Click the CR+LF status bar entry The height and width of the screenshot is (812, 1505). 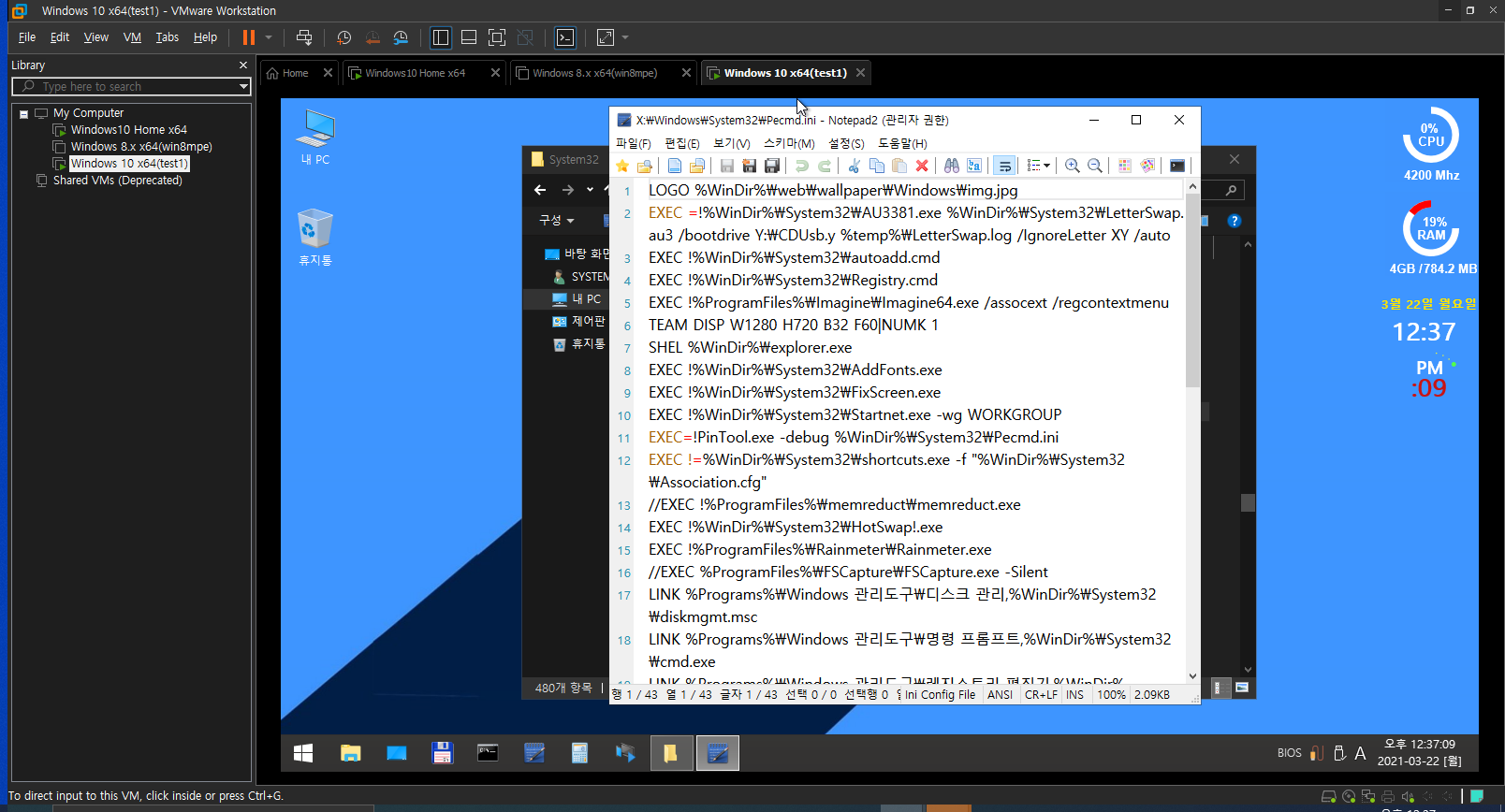click(1041, 695)
